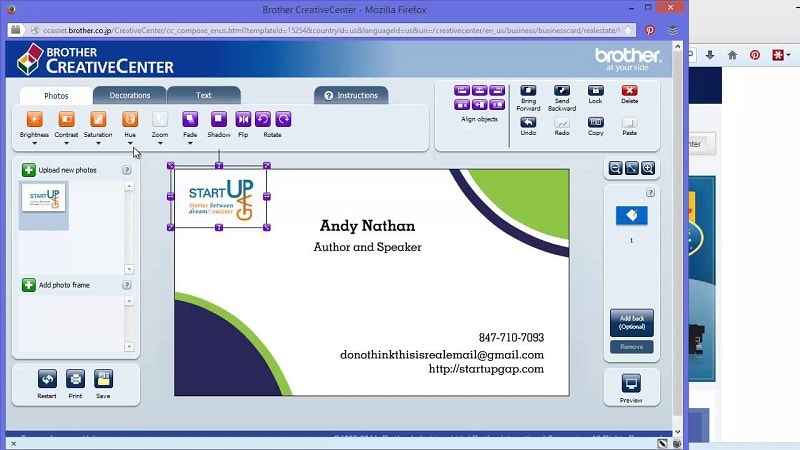This screenshot has height=450, width=800.
Task: Delete the selected object
Action: point(629,91)
